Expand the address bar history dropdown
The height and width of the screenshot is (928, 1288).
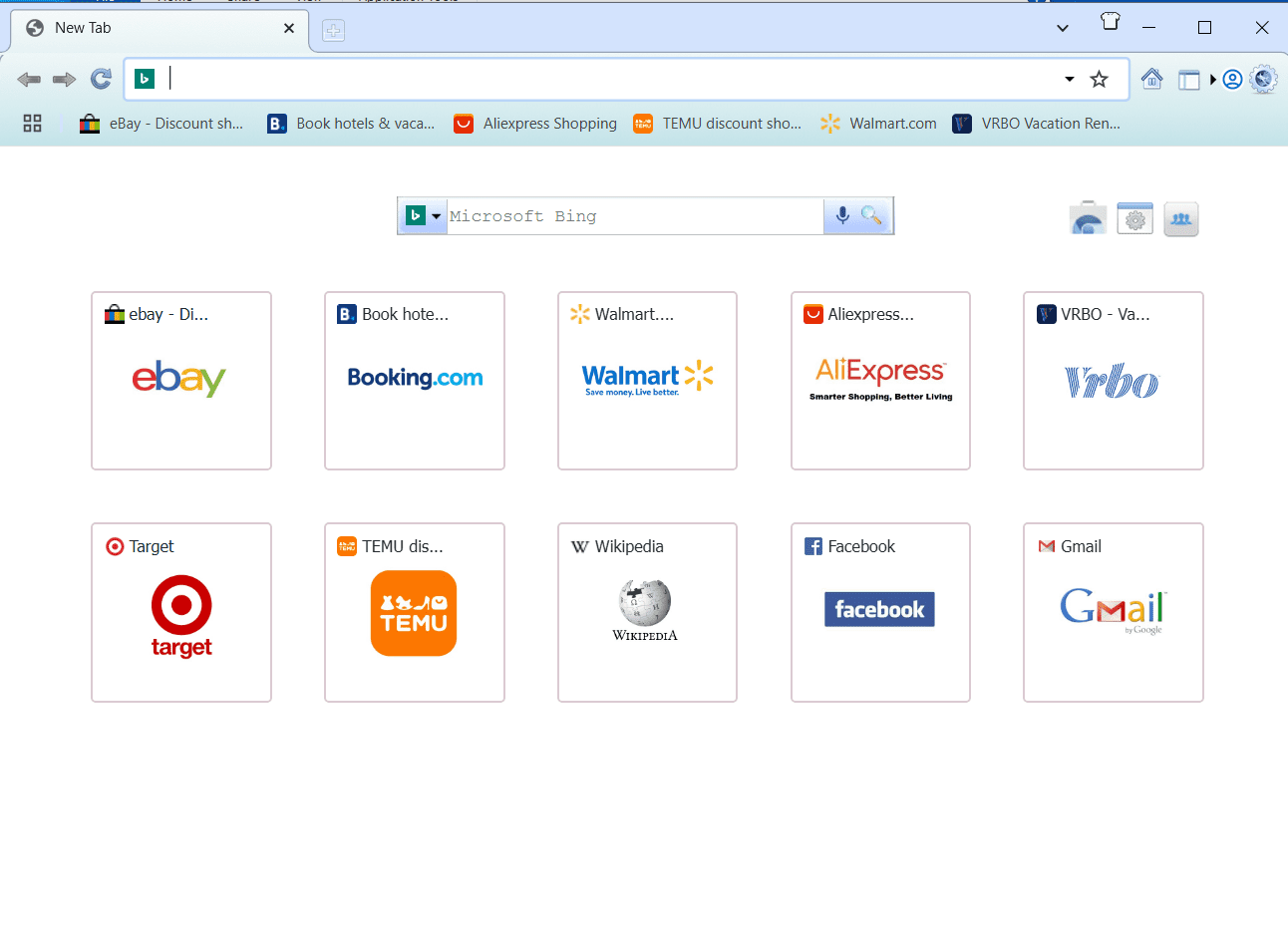pyautogui.click(x=1070, y=79)
